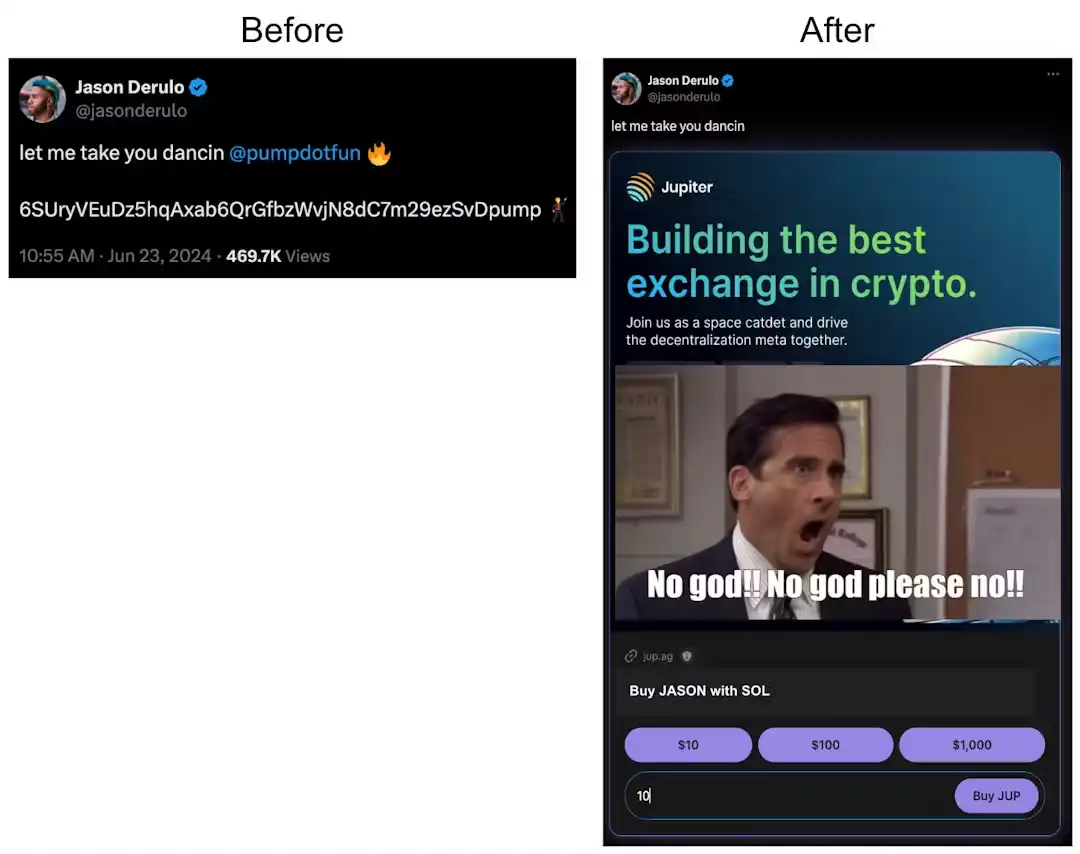Choose the $10 amount button
Viewport: 1080px width, 854px height.
(x=688, y=745)
